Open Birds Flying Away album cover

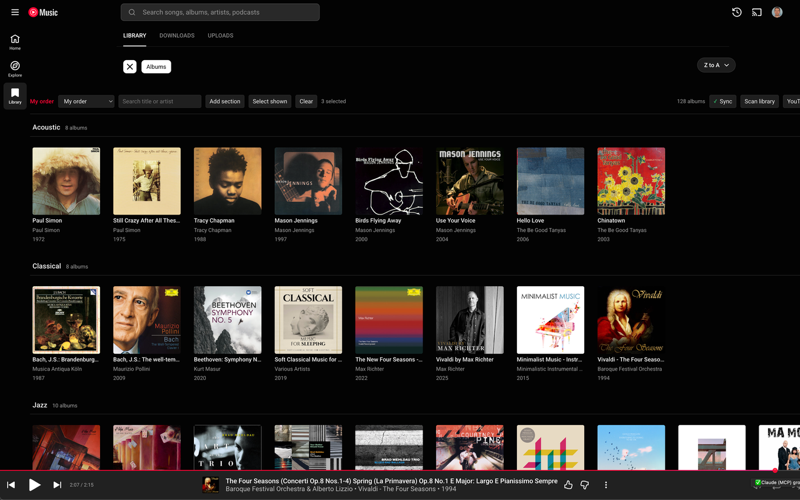tap(389, 181)
